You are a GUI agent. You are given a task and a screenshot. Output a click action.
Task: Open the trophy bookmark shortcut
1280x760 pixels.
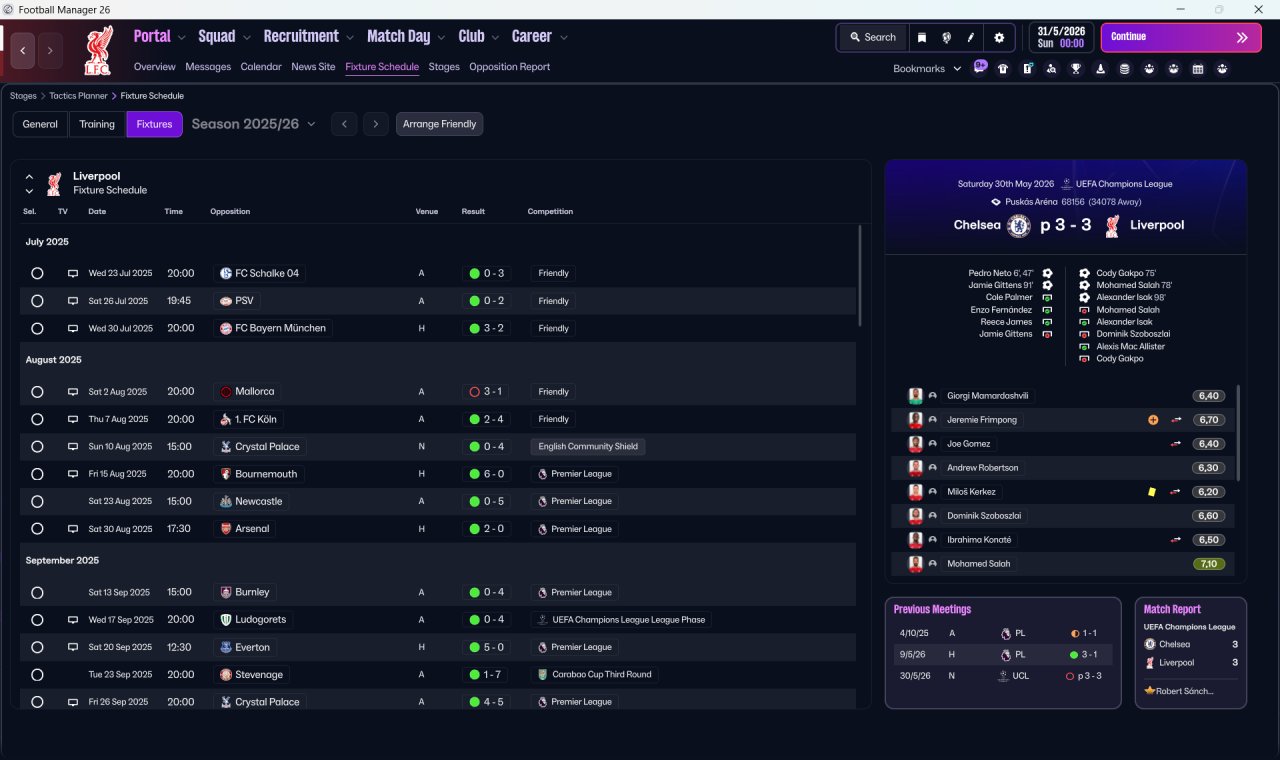(x=1076, y=69)
